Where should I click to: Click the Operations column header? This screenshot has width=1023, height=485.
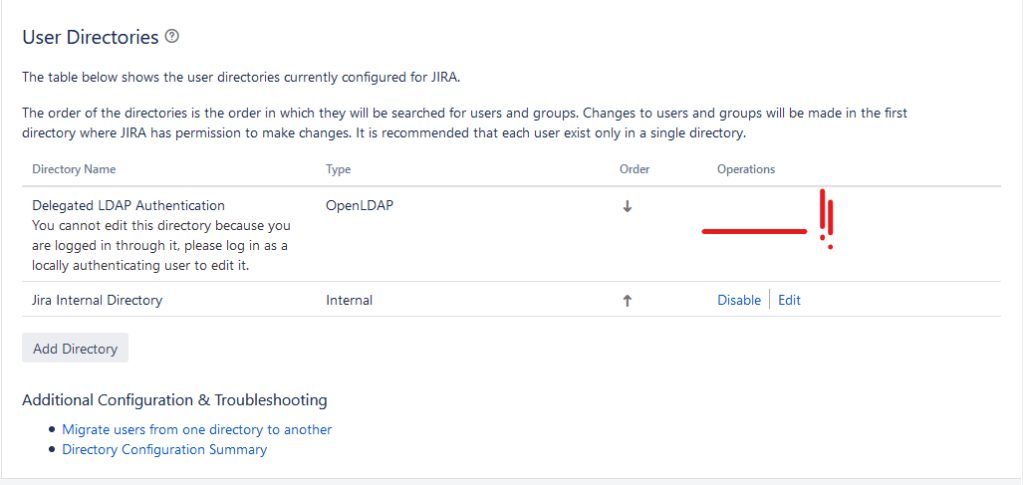pyautogui.click(x=745, y=170)
